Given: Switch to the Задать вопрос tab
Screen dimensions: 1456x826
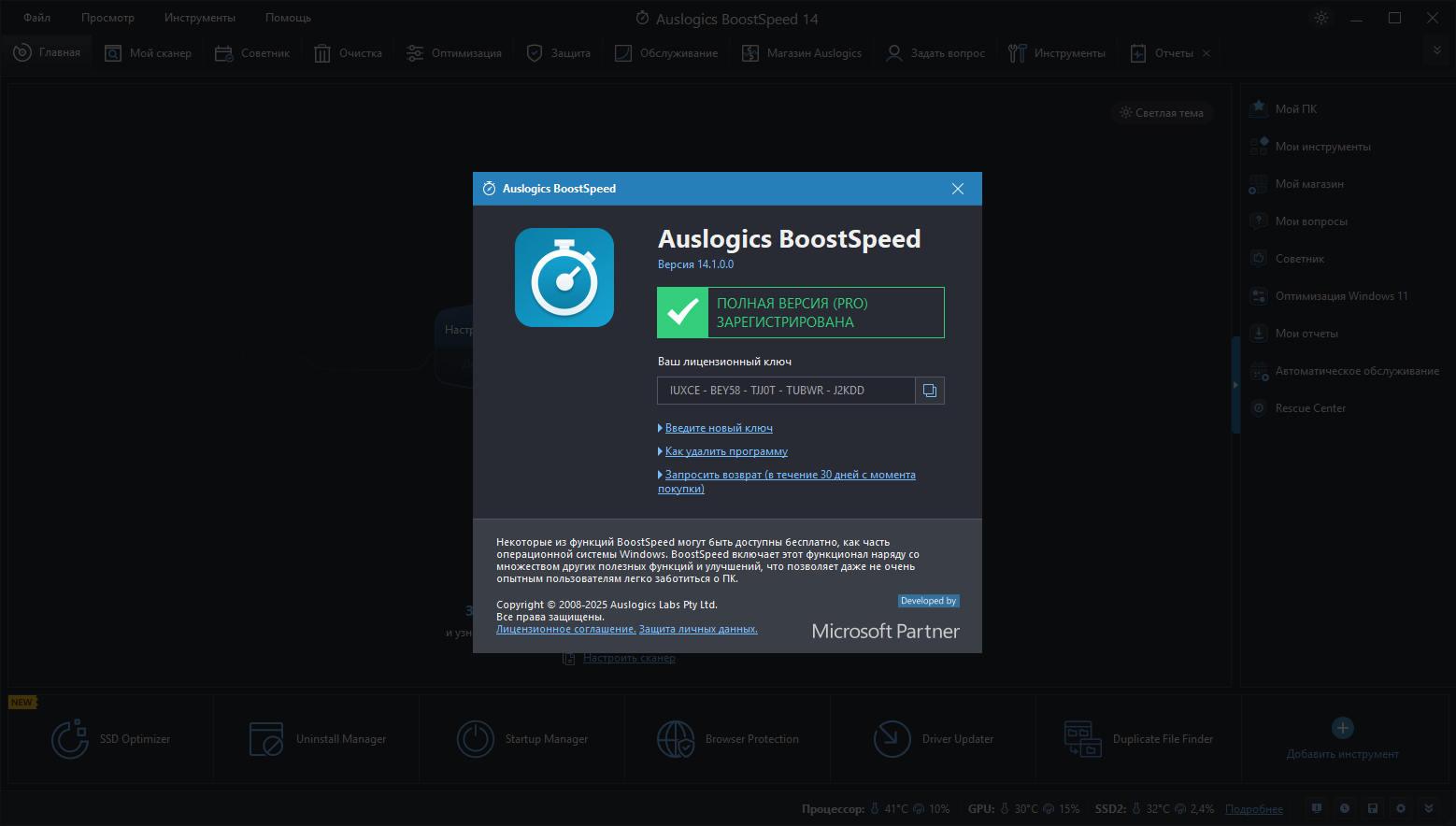Looking at the screenshot, I should (935, 53).
